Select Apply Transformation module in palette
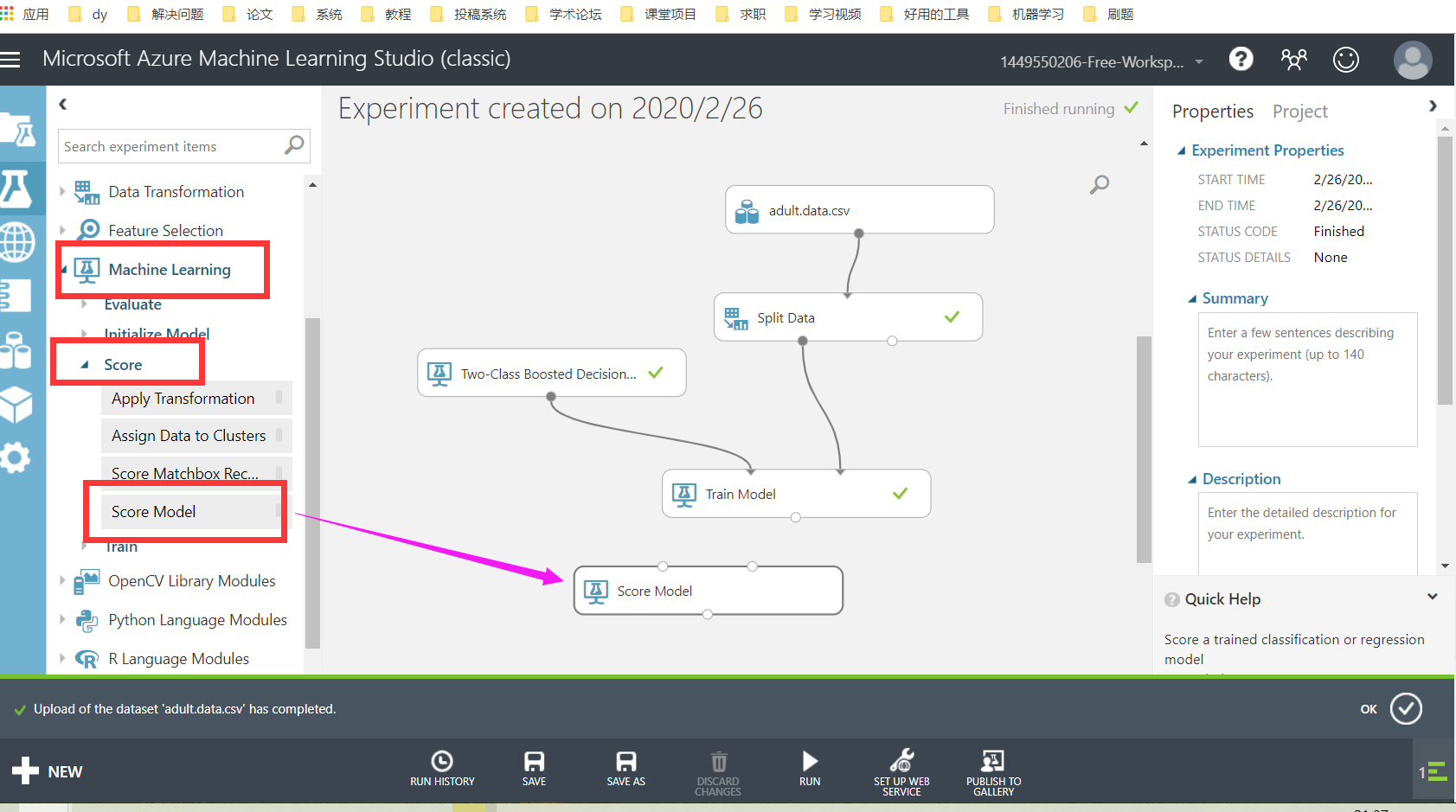The width and height of the screenshot is (1456, 812). pyautogui.click(x=196, y=399)
